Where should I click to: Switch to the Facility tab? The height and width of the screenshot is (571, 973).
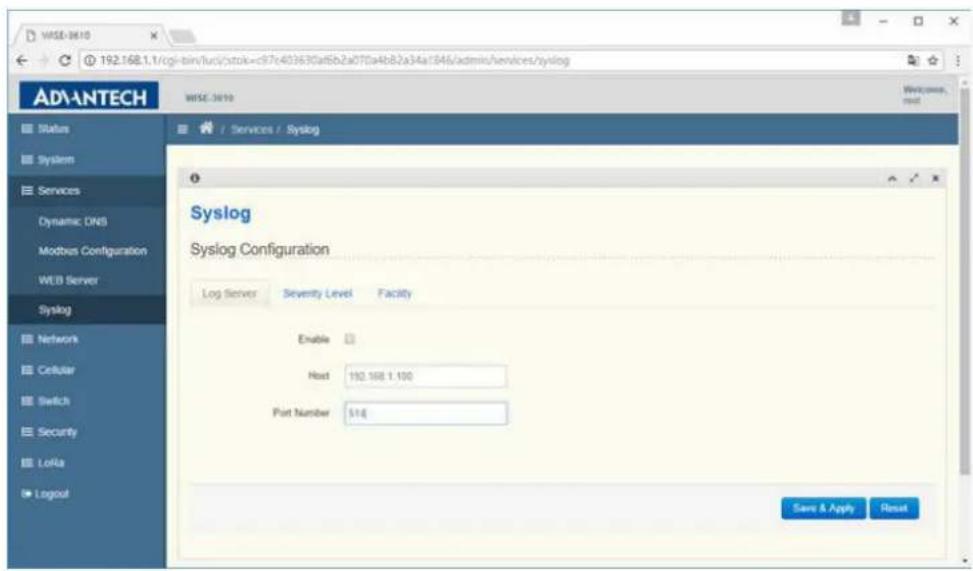click(395, 293)
